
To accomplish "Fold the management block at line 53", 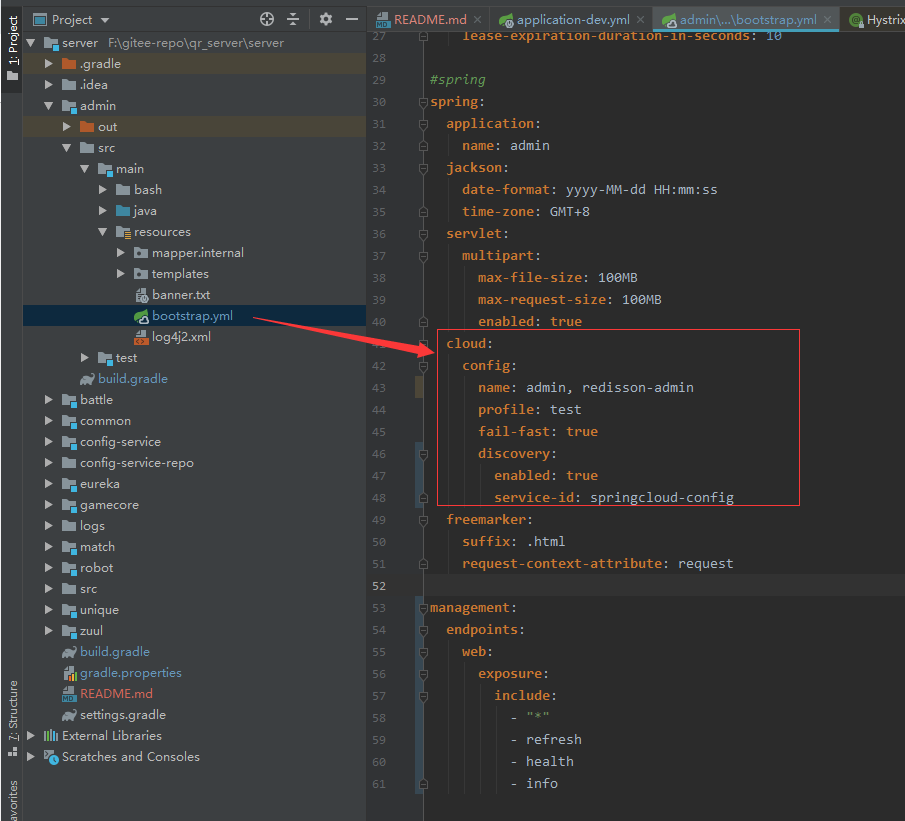I will point(424,608).
